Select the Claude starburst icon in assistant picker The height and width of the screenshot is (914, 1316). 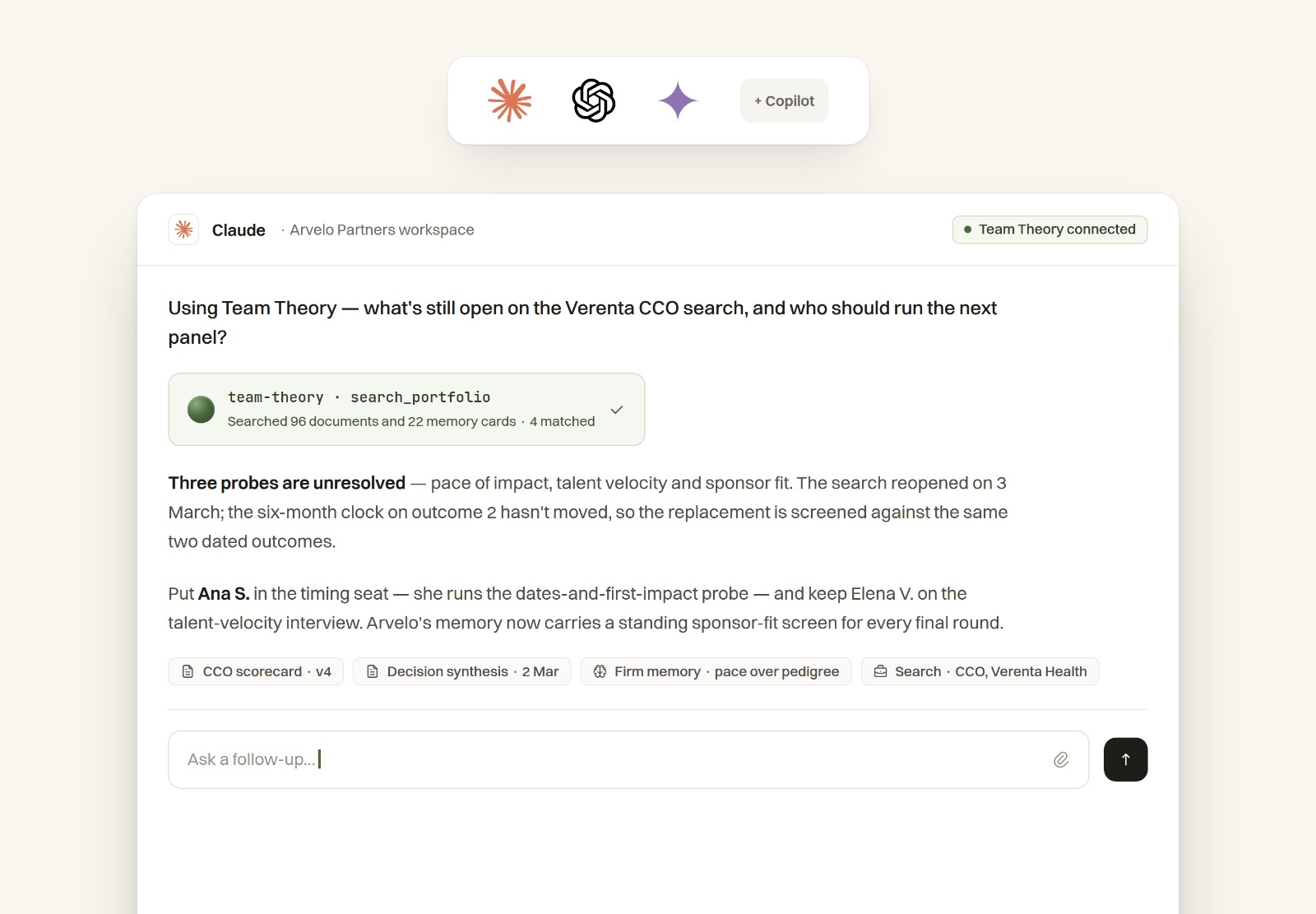tap(510, 100)
